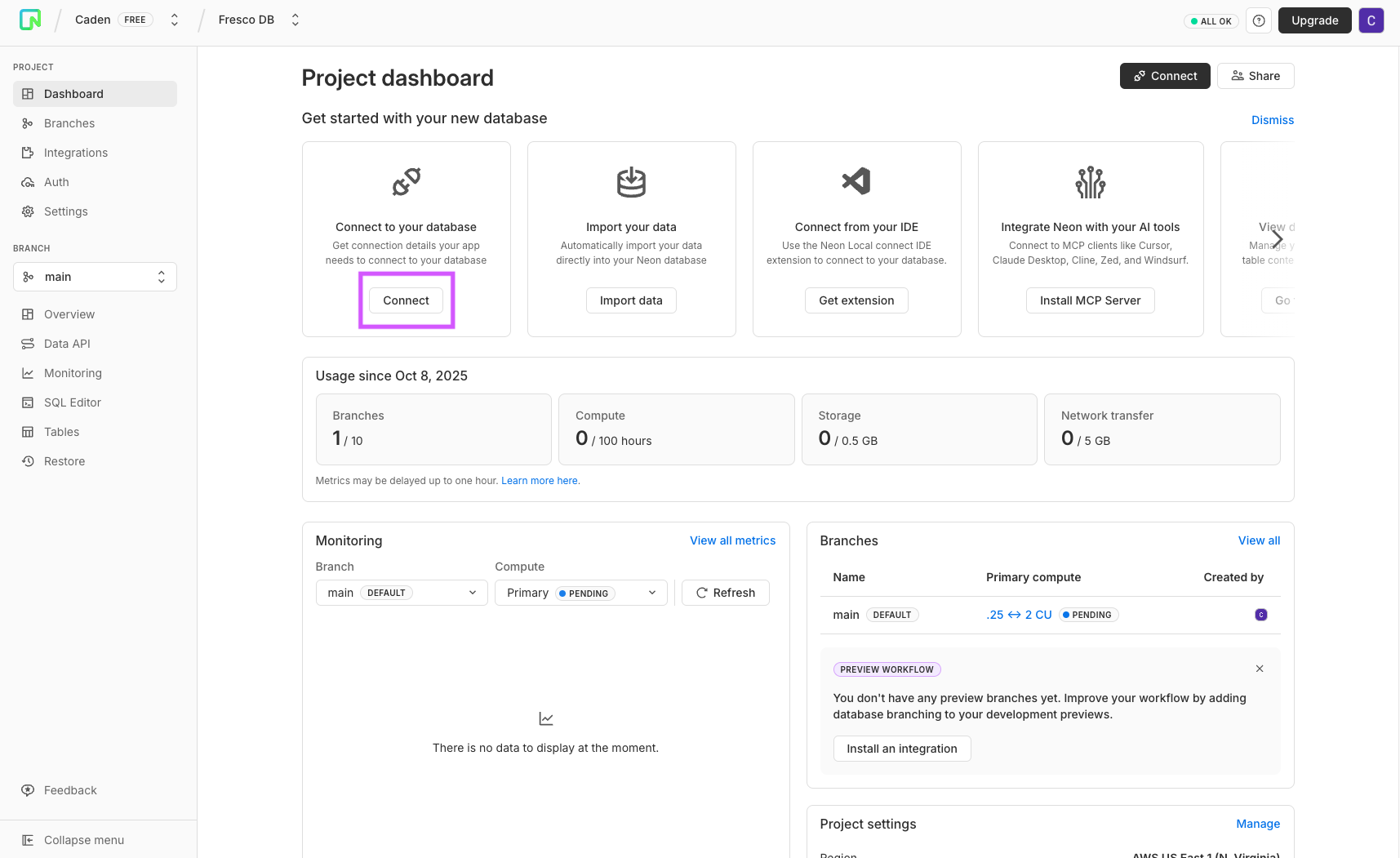Click the Import your data database icon
1400x858 pixels.
pyautogui.click(x=631, y=182)
